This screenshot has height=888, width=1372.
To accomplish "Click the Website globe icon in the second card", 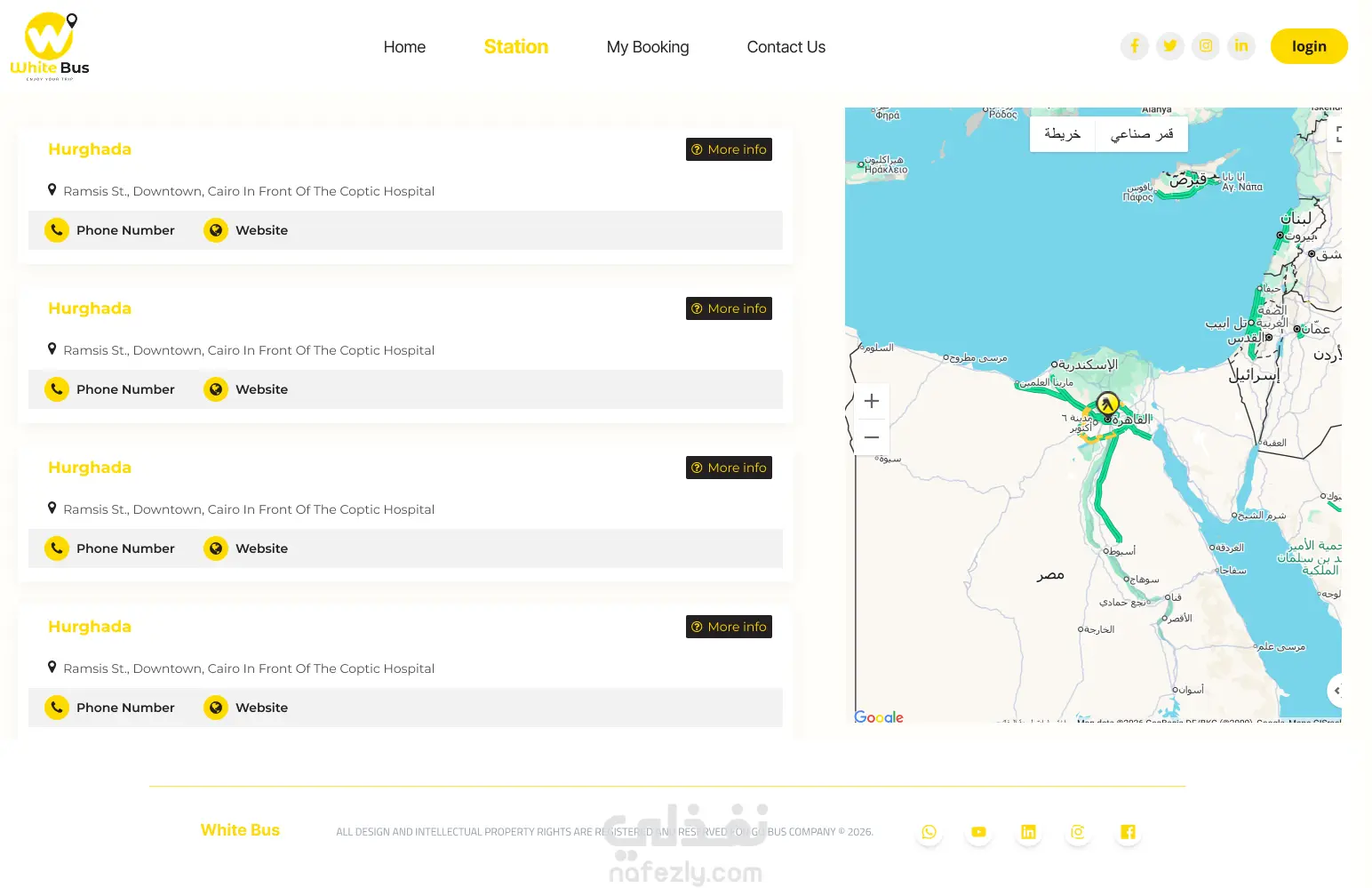I will (x=216, y=389).
